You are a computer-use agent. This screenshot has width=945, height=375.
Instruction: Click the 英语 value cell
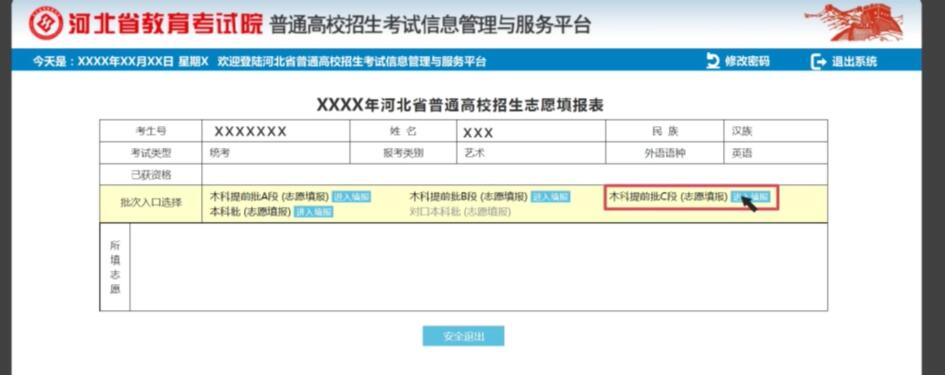775,153
